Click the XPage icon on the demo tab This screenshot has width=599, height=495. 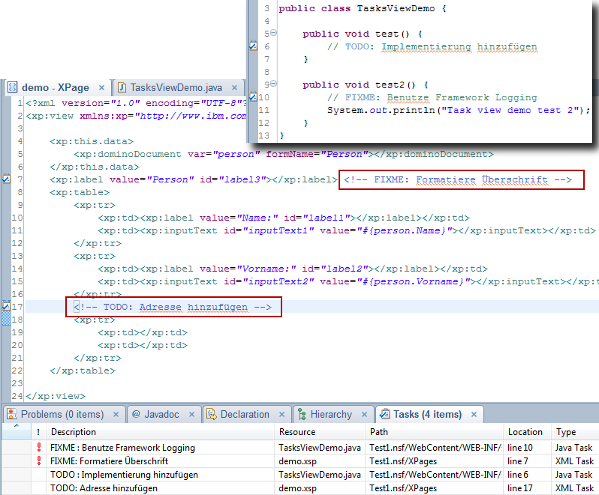point(13,87)
